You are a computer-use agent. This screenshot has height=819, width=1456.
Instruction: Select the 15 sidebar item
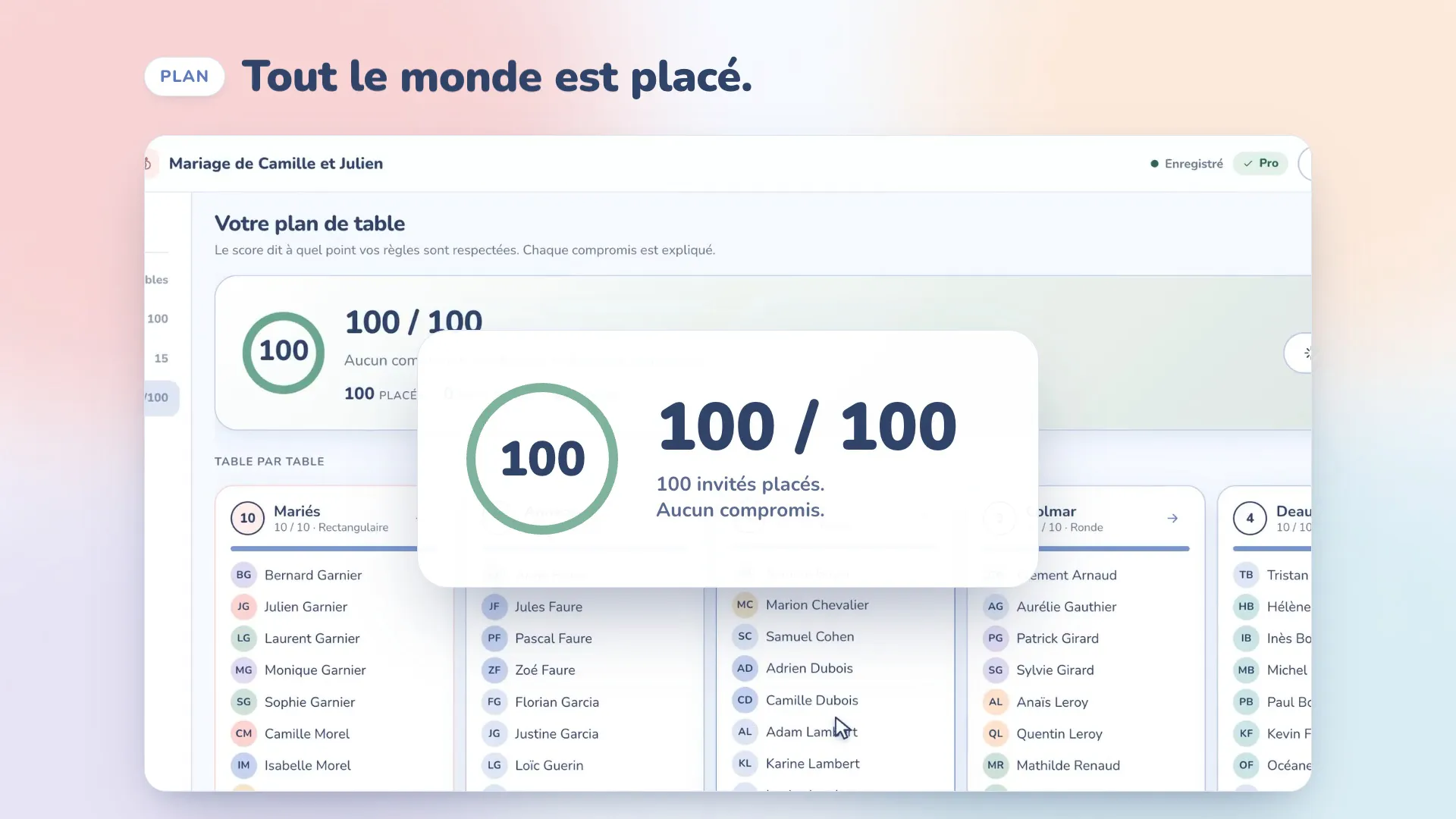161,358
